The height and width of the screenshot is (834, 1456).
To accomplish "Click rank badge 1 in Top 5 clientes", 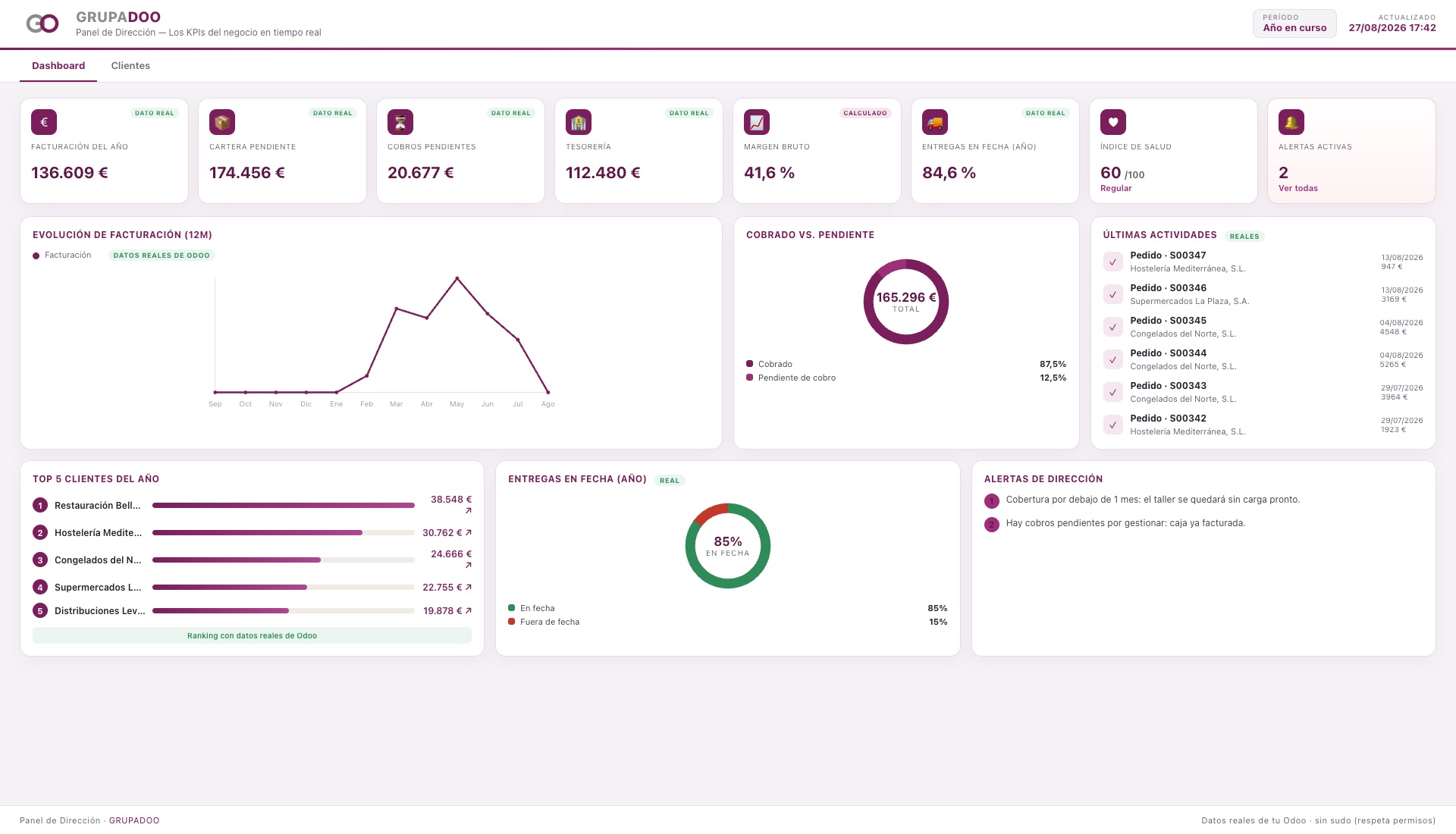I will pos(40,505).
